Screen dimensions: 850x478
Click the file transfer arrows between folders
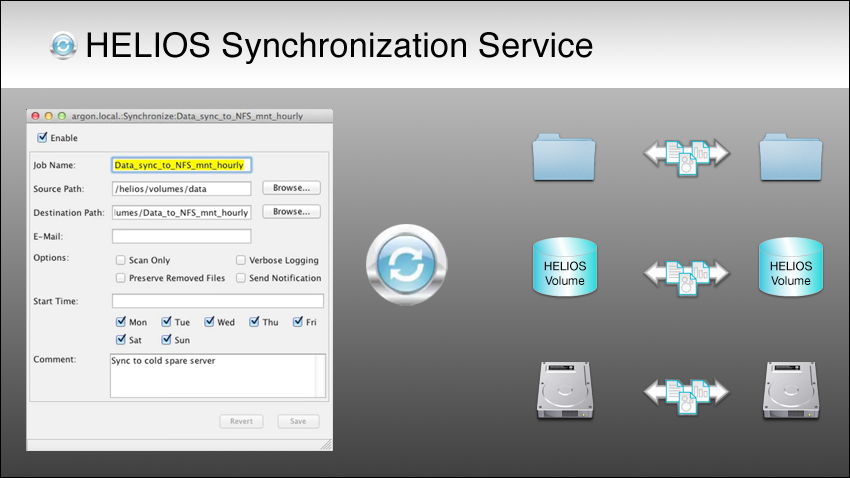pos(687,157)
